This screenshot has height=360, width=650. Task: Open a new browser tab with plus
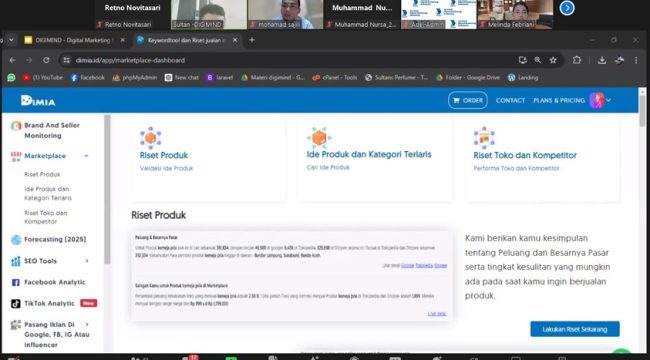pos(252,40)
